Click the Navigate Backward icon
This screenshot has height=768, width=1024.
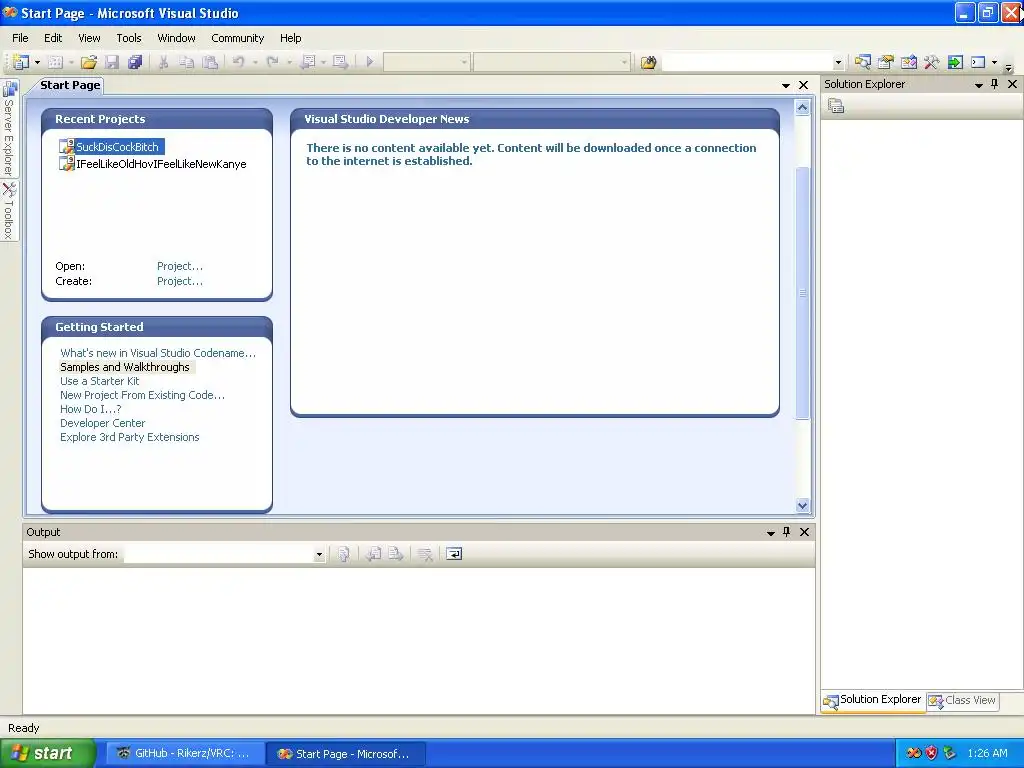[308, 62]
